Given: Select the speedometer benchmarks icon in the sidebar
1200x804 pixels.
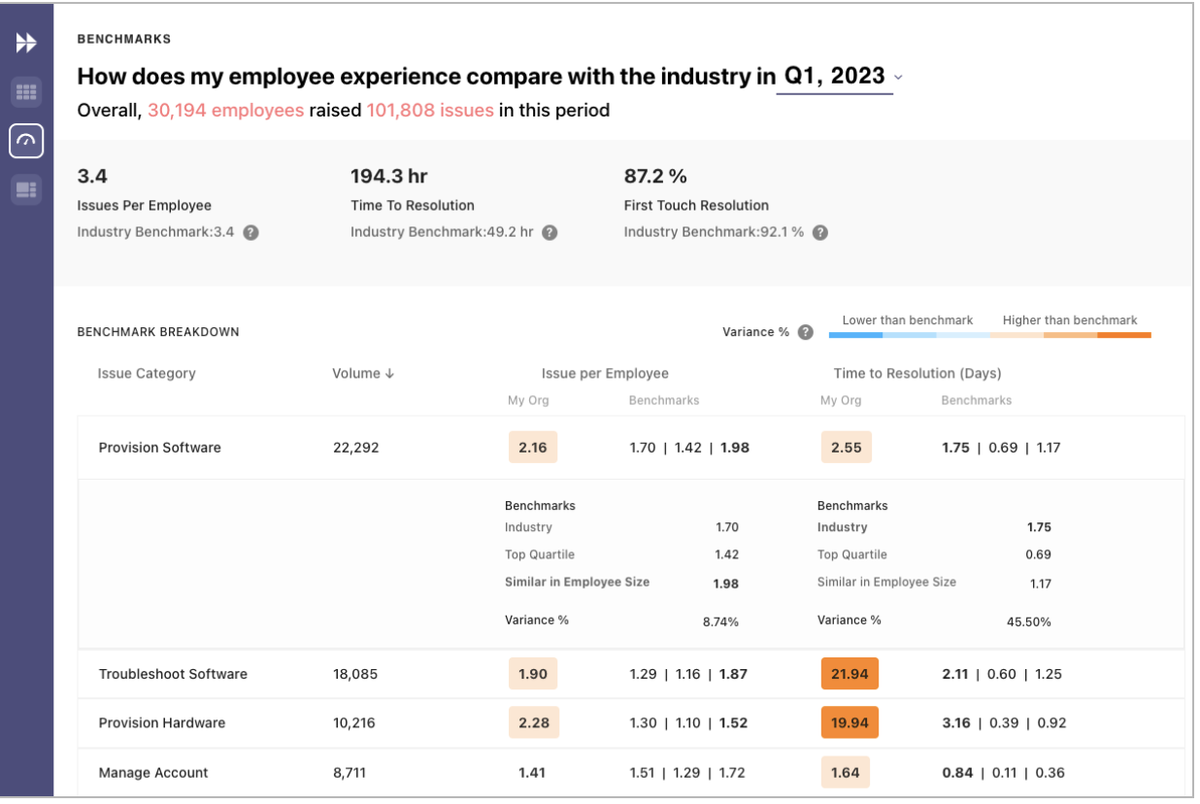Looking at the screenshot, I should click(27, 140).
